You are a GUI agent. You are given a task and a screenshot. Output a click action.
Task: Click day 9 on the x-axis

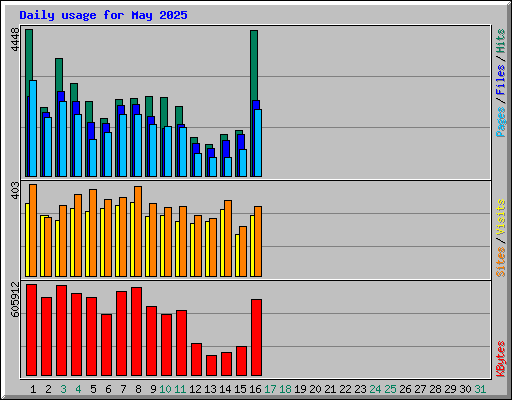(153, 389)
